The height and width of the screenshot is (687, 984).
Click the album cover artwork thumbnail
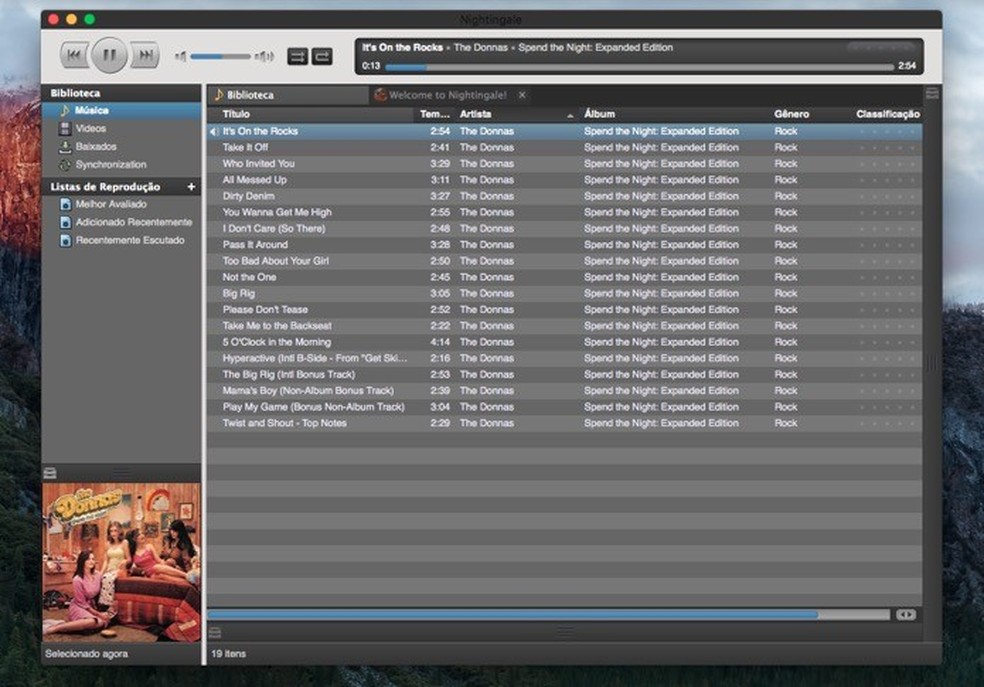point(121,562)
